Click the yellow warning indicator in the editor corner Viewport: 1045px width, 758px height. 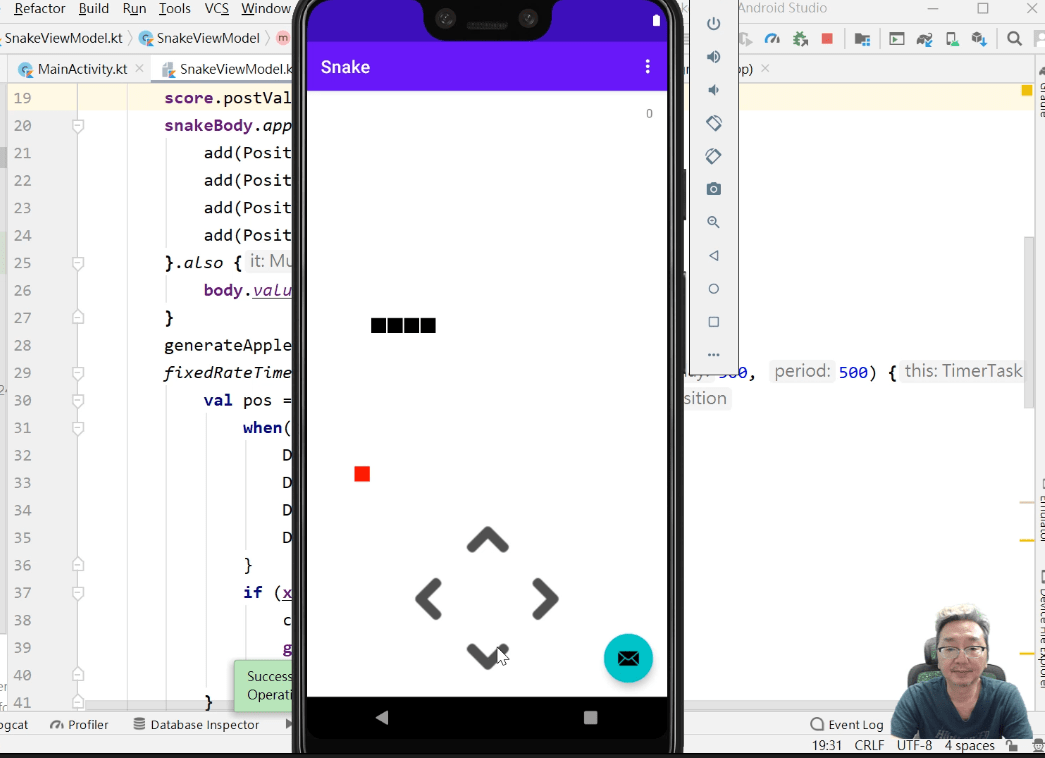point(1026,91)
